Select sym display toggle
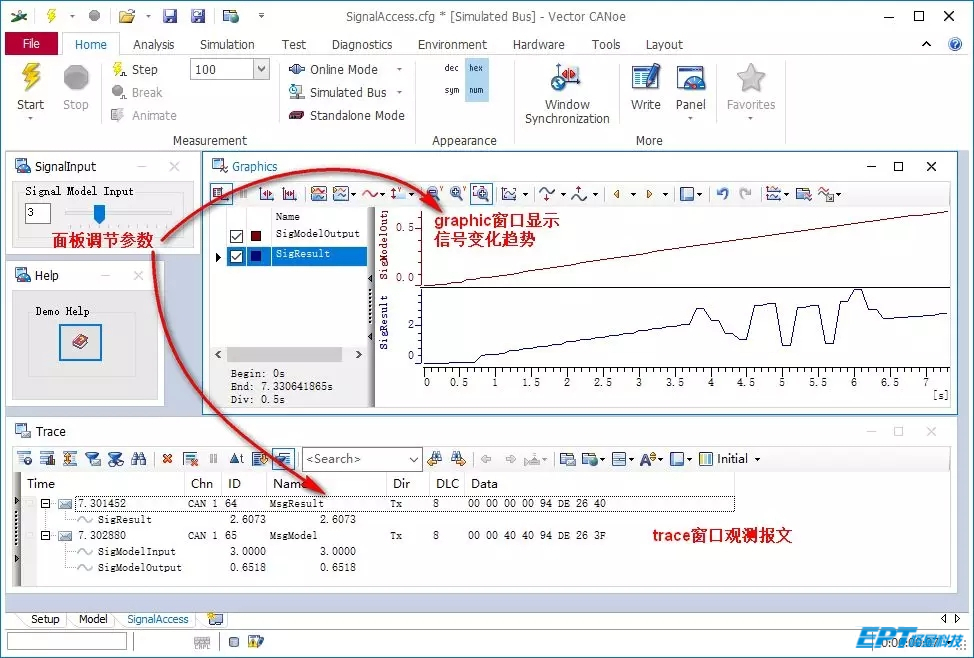Image resolution: width=974 pixels, height=658 pixels. 452,90
